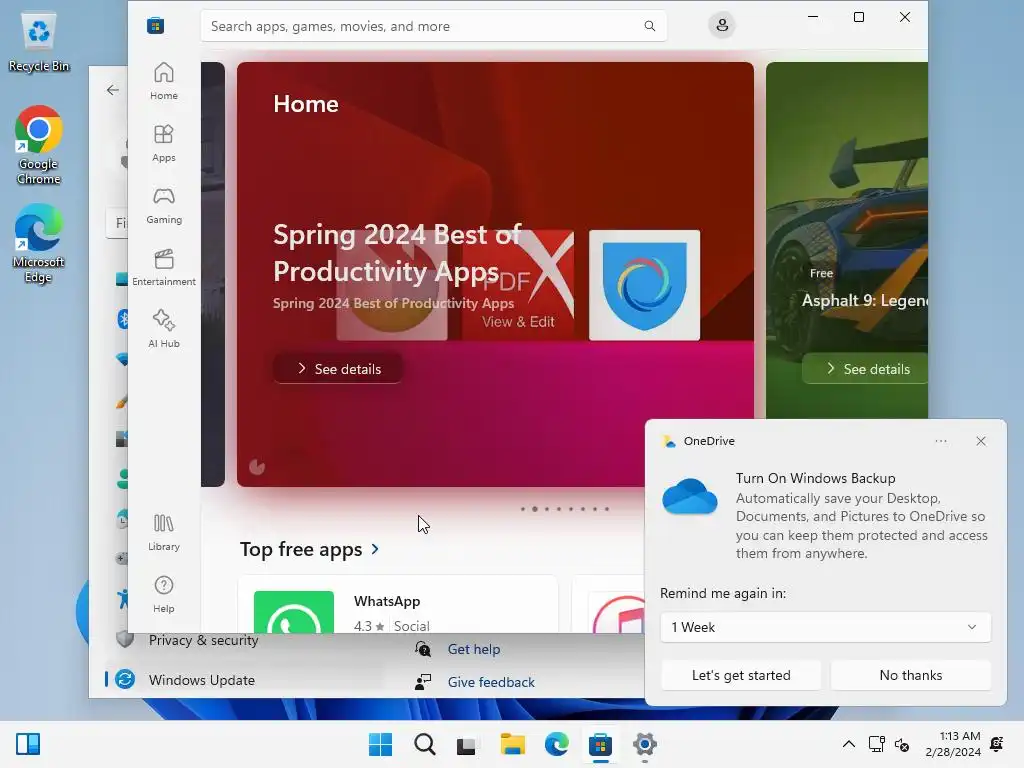Expand Top free apps with chevron
Screen dimensions: 1024x768
(375, 549)
